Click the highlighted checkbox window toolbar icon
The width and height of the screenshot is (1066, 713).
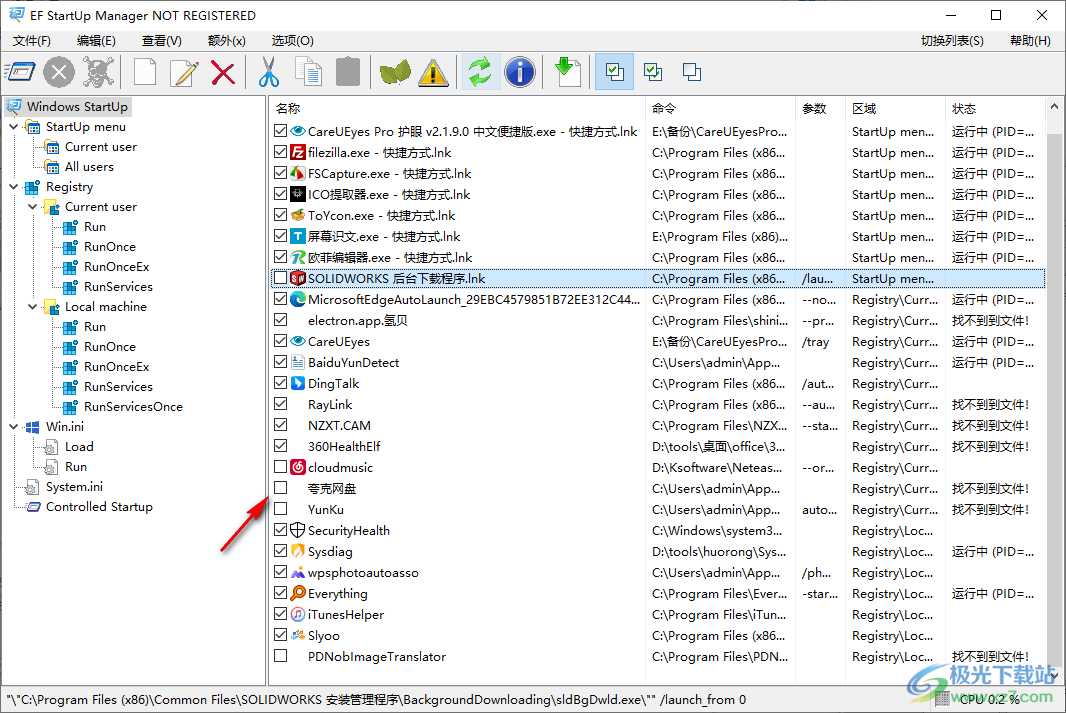615,72
